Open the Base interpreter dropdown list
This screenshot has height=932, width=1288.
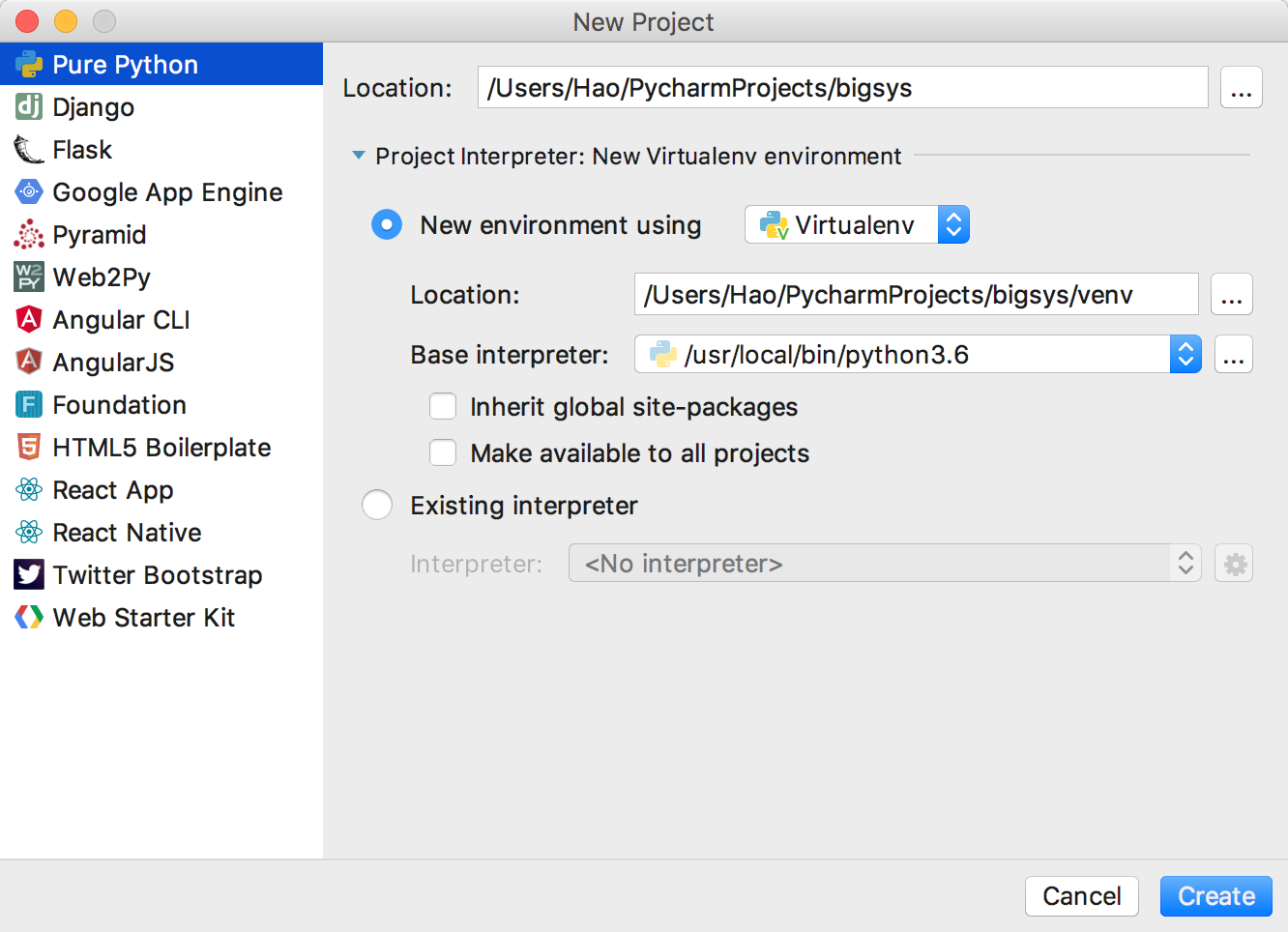tap(1186, 355)
